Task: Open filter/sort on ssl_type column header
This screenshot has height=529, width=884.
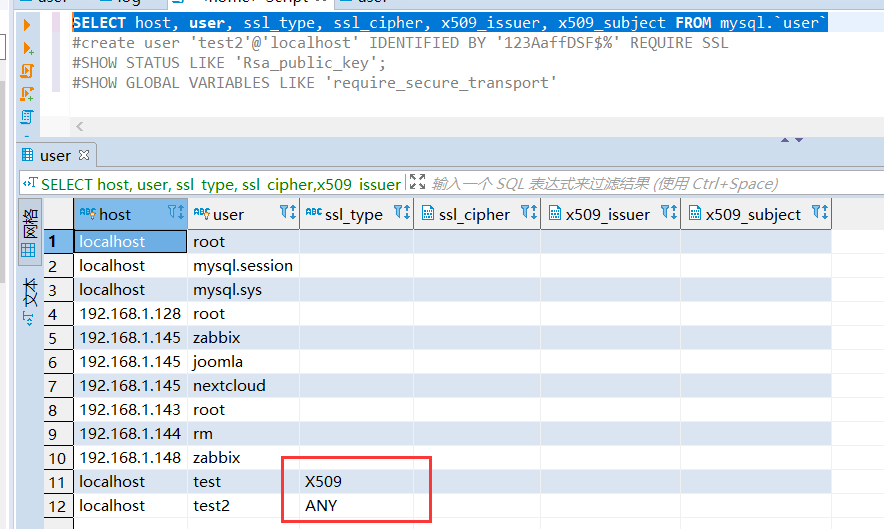Action: 401,213
